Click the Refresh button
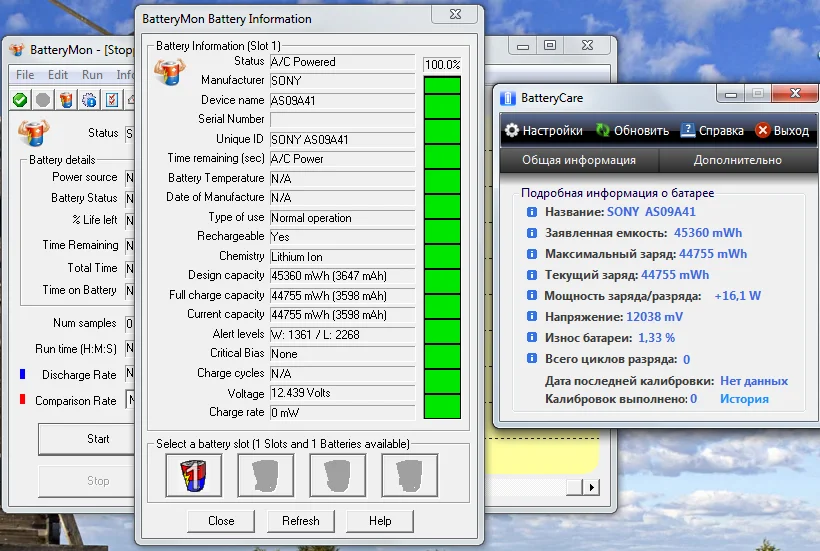This screenshot has width=820, height=551. pyautogui.click(x=301, y=521)
